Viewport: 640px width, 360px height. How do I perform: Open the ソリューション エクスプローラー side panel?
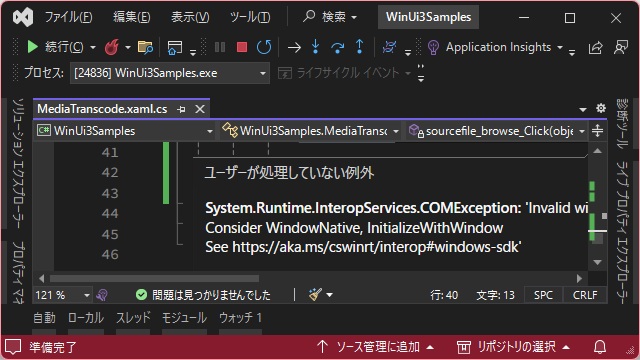17,163
